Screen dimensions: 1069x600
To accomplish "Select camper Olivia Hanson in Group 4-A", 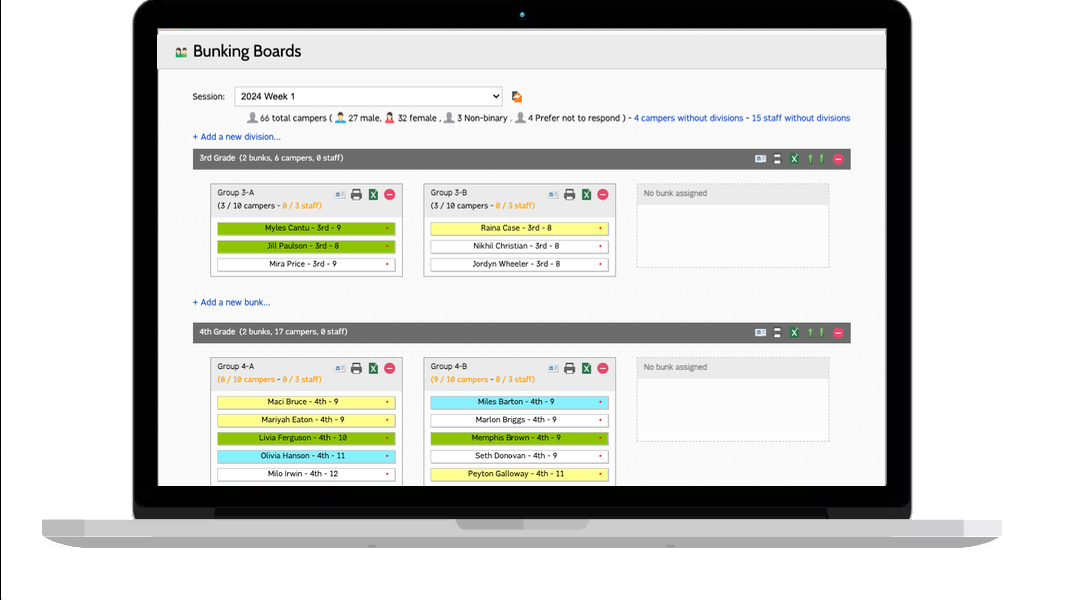I will coord(303,456).
